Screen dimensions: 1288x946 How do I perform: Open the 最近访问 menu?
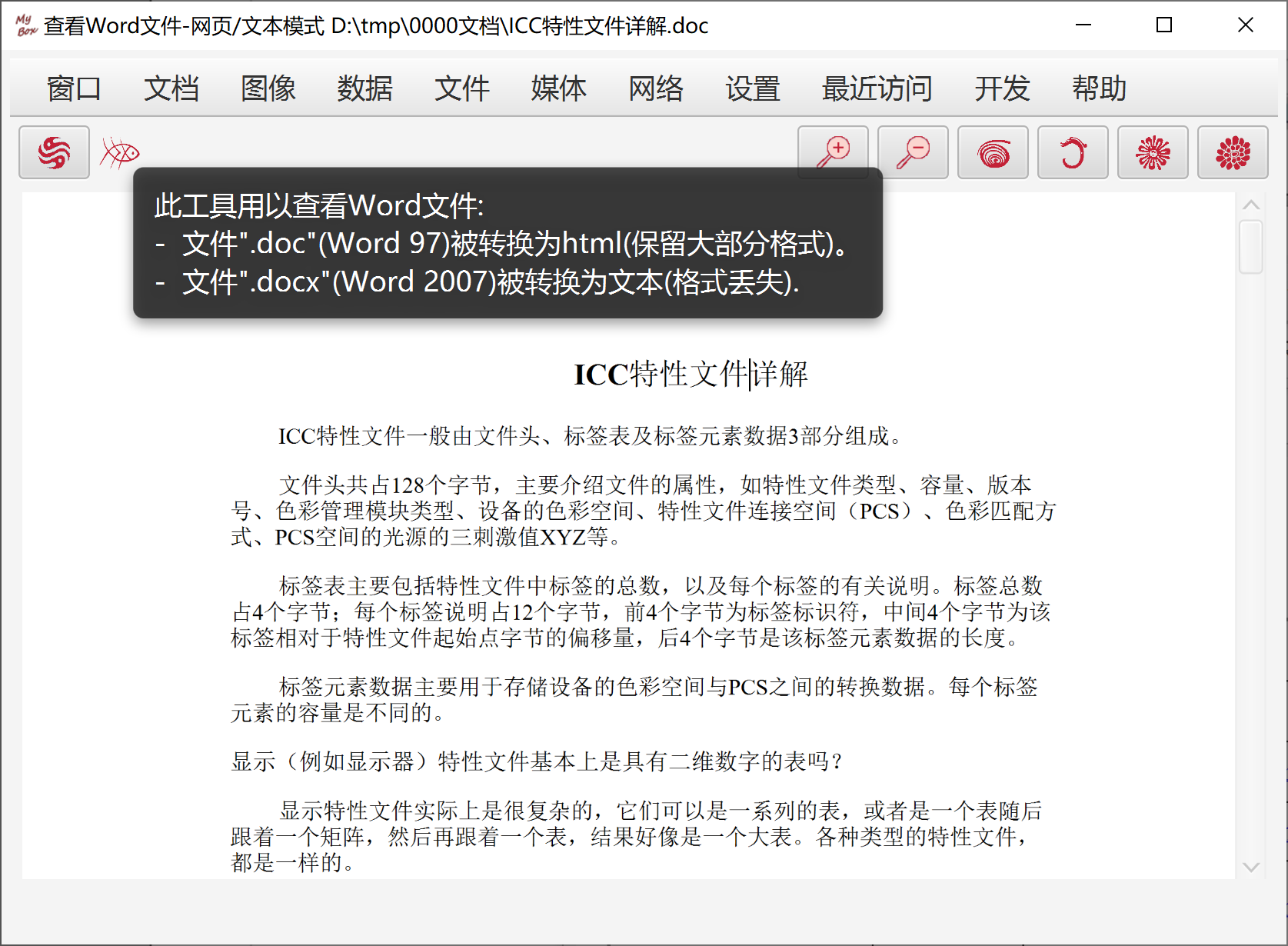(877, 88)
